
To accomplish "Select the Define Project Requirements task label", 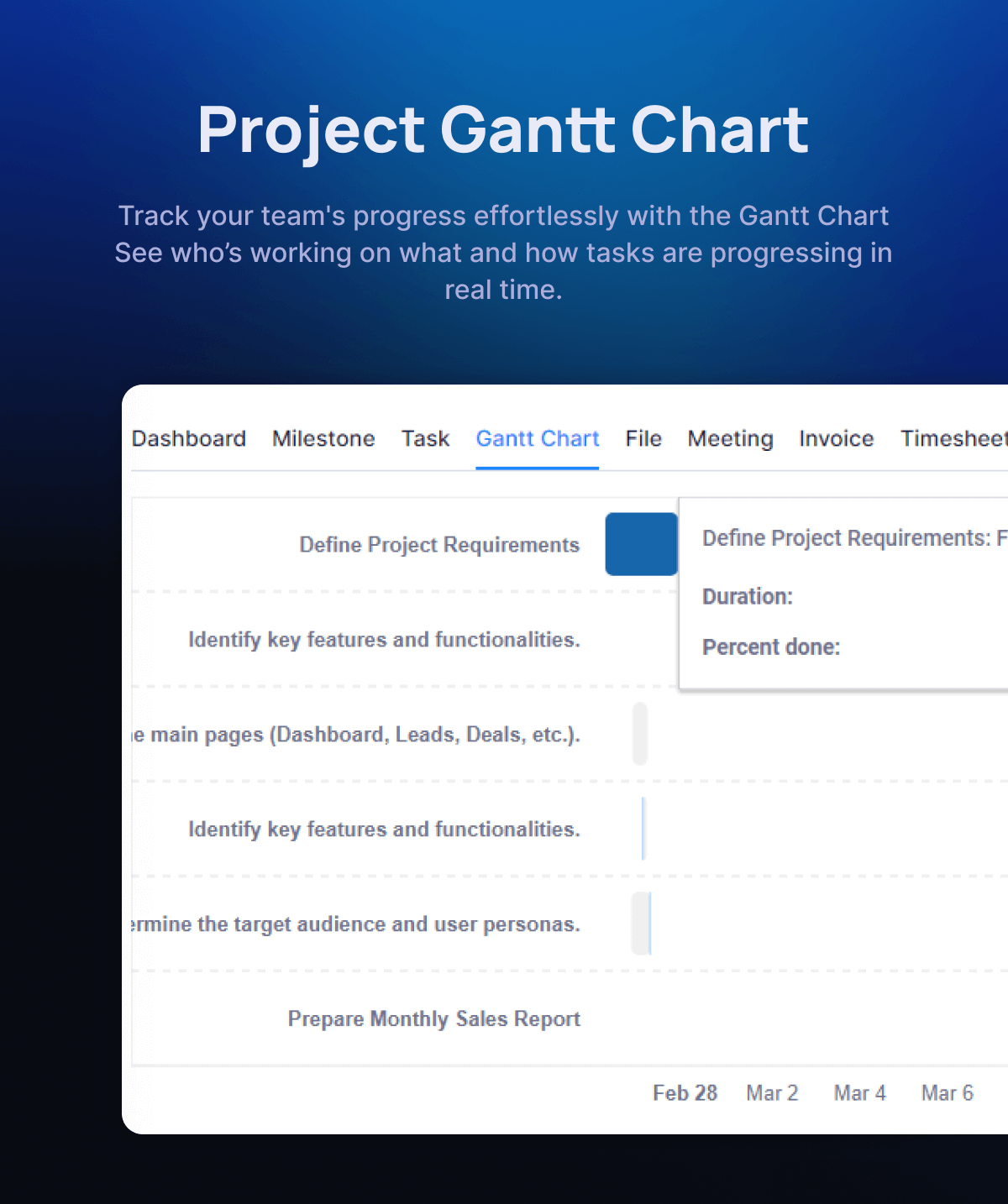I will click(x=439, y=545).
